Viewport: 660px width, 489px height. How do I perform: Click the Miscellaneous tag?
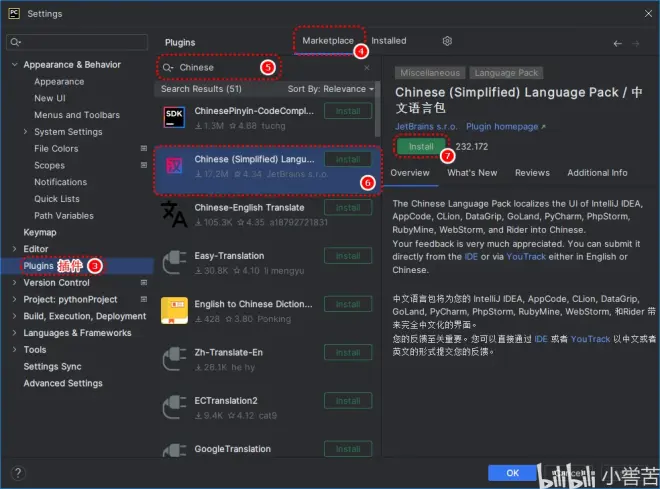click(x=430, y=73)
